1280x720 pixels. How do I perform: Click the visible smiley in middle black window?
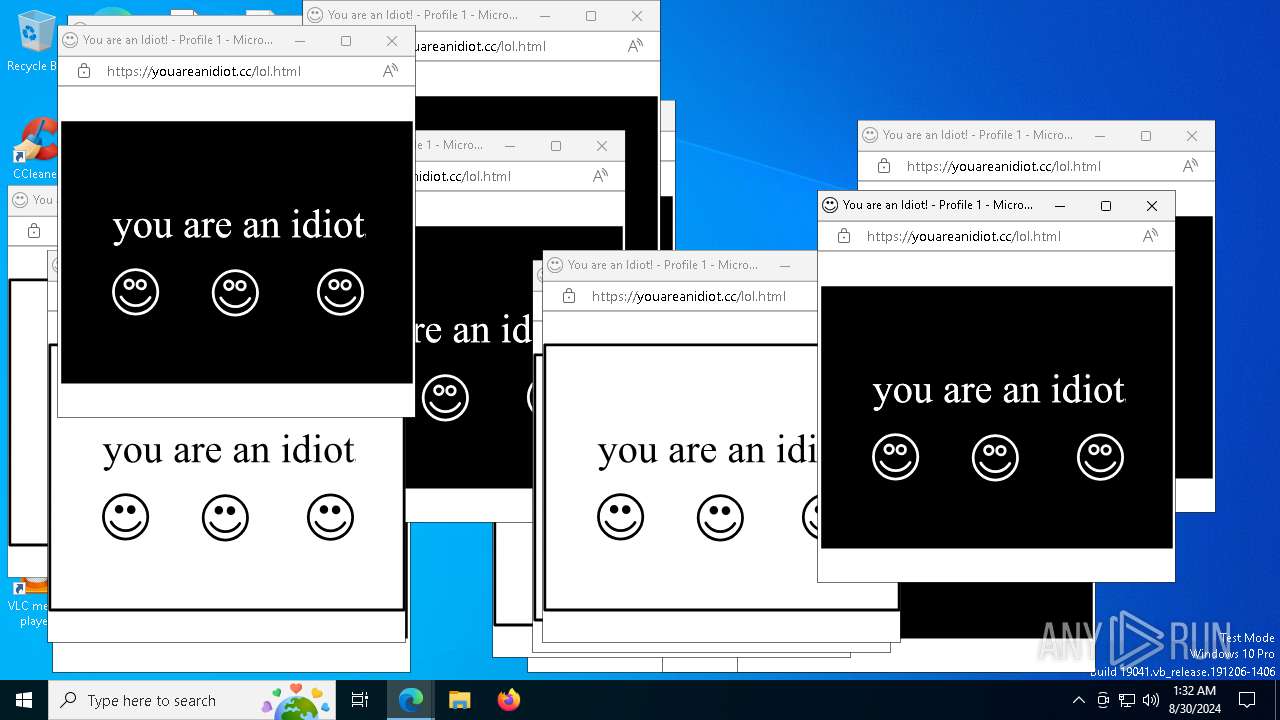point(445,397)
